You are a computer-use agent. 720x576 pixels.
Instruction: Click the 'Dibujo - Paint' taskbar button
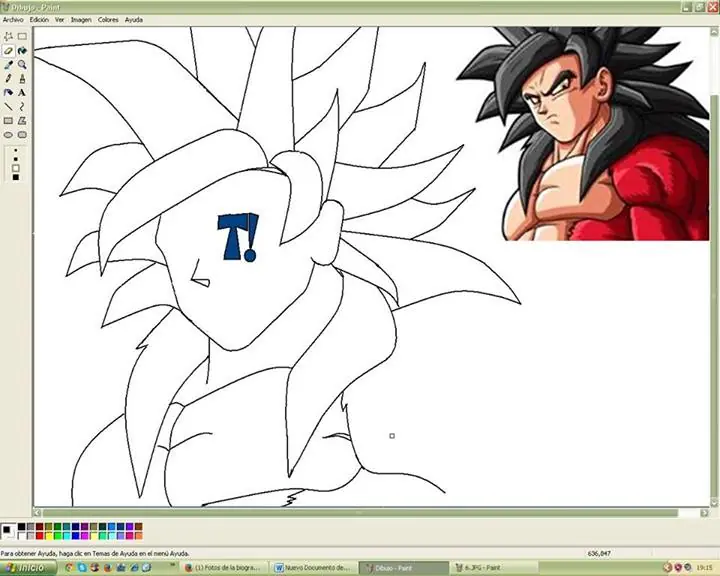click(x=403, y=568)
